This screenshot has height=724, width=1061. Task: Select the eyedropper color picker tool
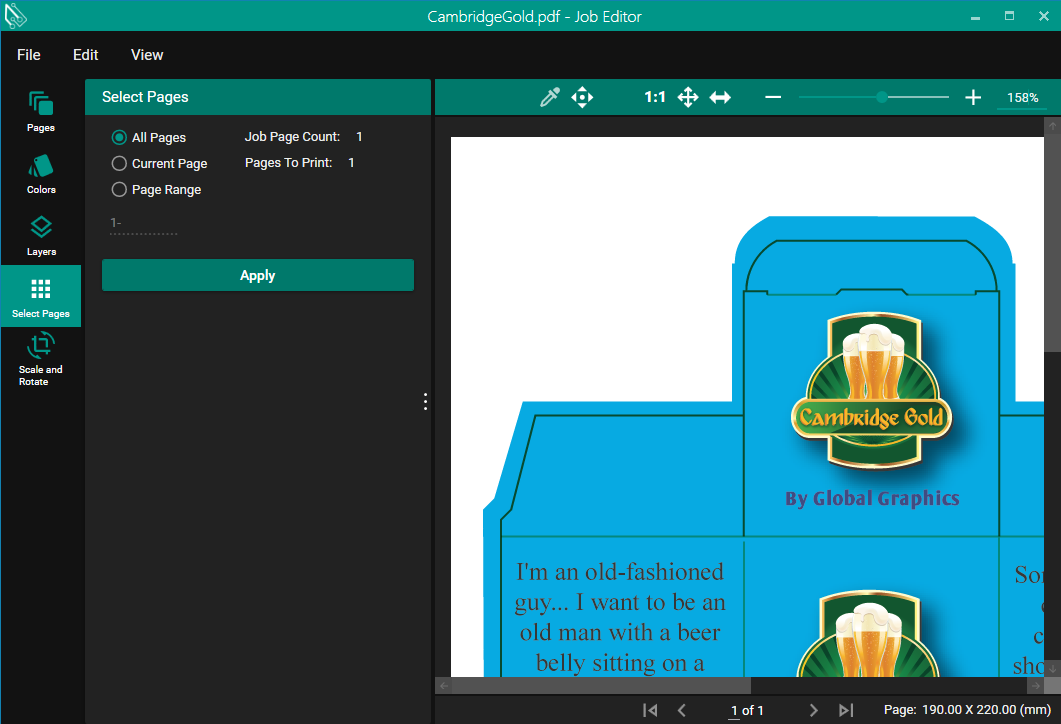click(x=549, y=97)
